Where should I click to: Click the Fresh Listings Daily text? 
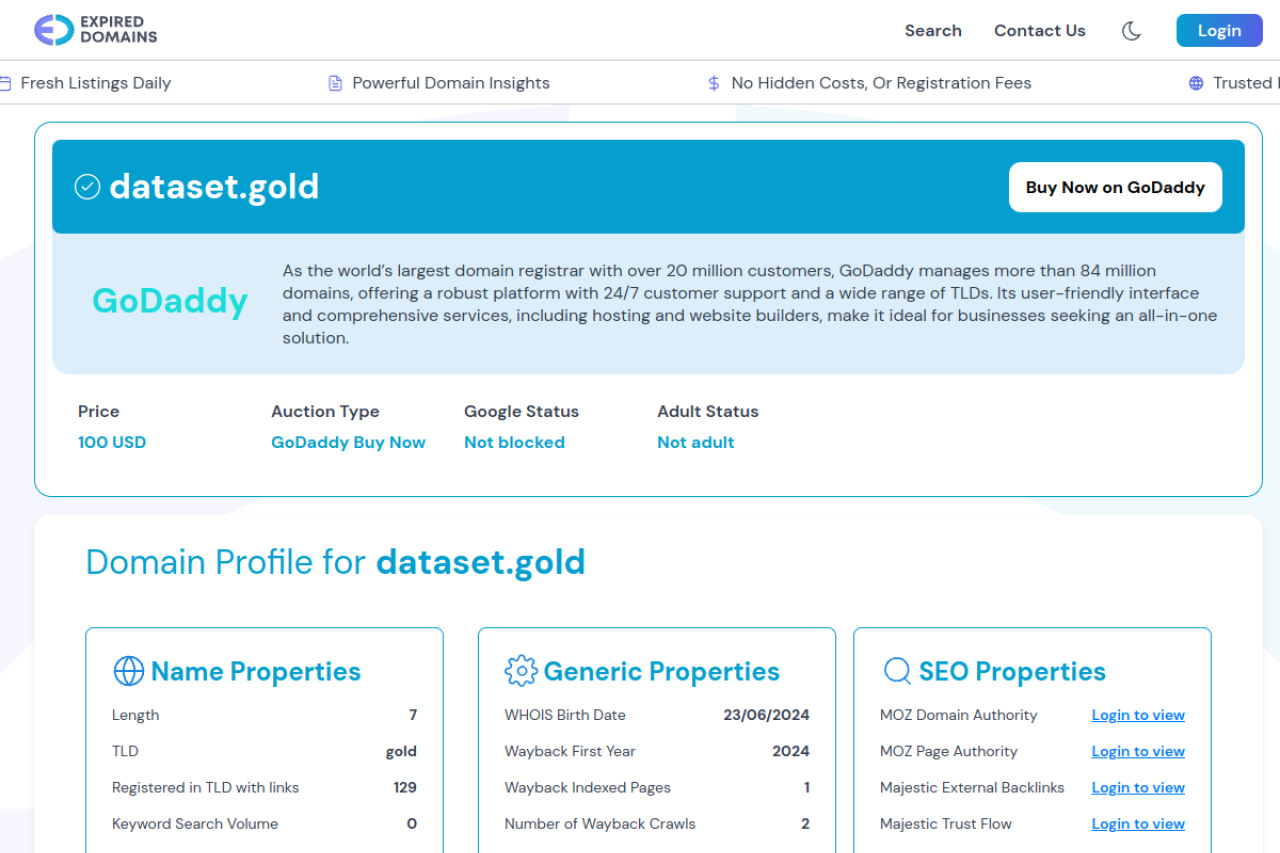pyautogui.click(x=96, y=83)
